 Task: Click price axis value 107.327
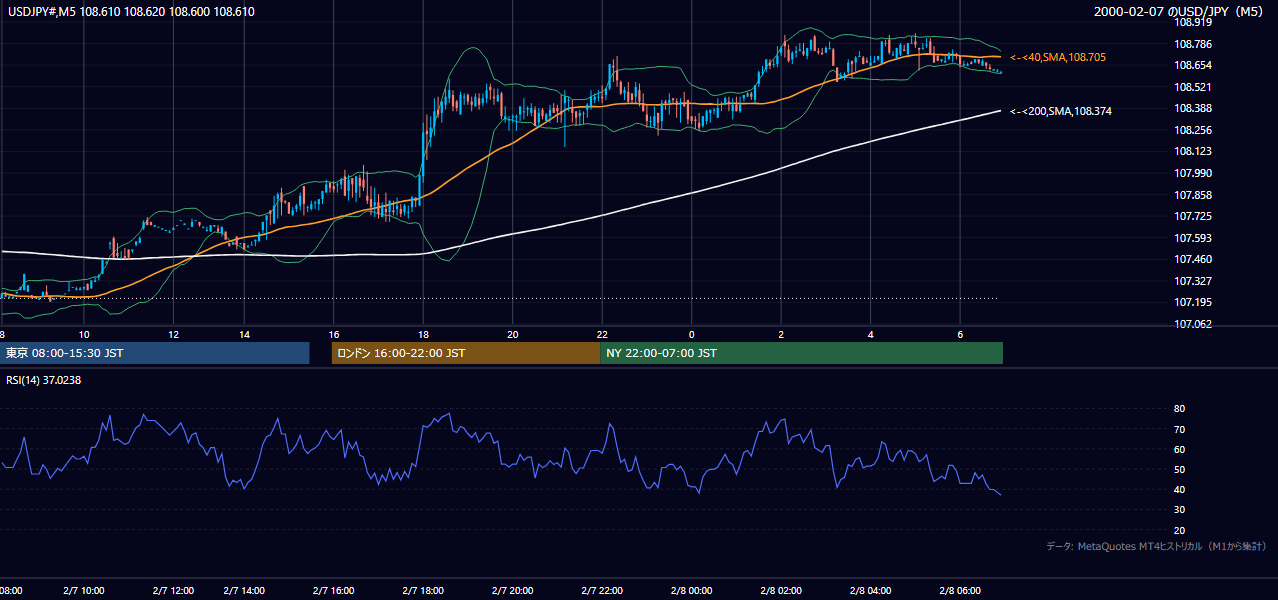[1192, 281]
